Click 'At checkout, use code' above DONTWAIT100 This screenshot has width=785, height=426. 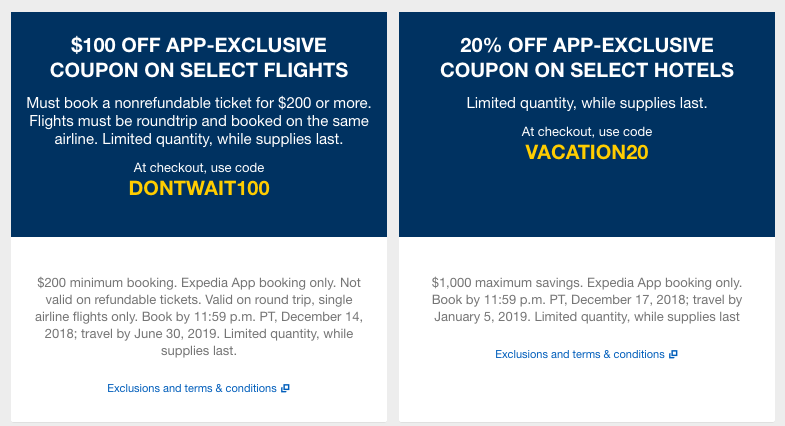click(199, 167)
